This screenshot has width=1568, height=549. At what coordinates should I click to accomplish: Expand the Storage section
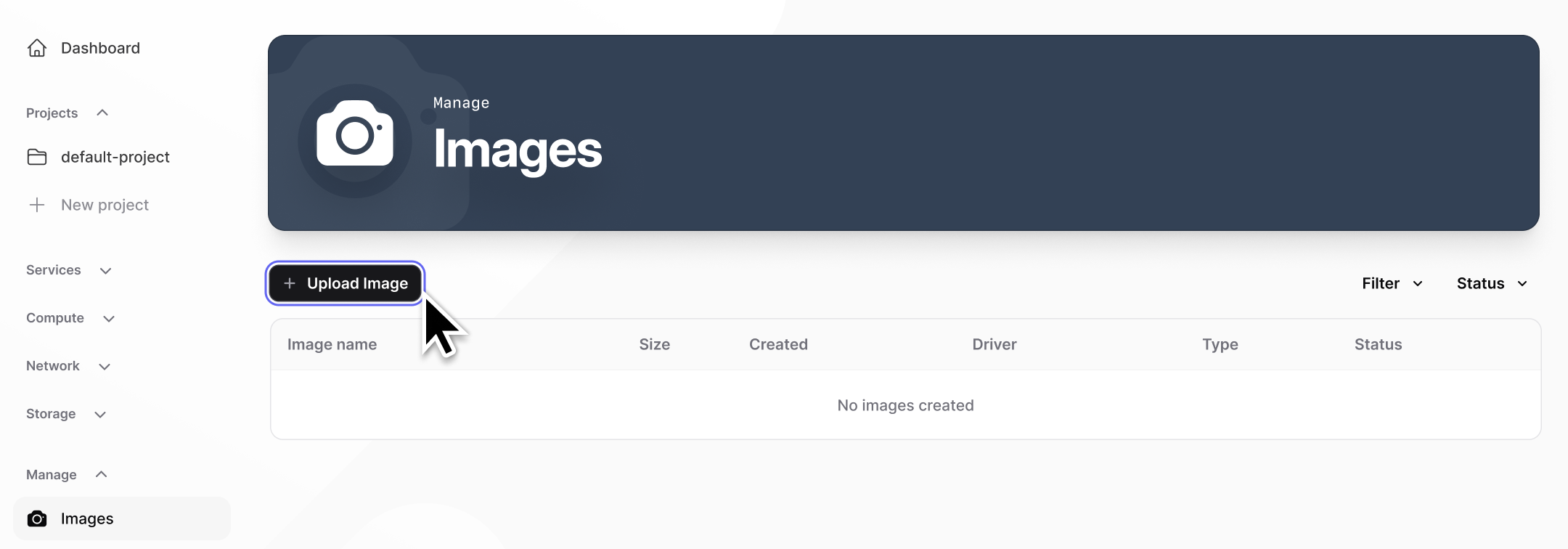tap(100, 415)
